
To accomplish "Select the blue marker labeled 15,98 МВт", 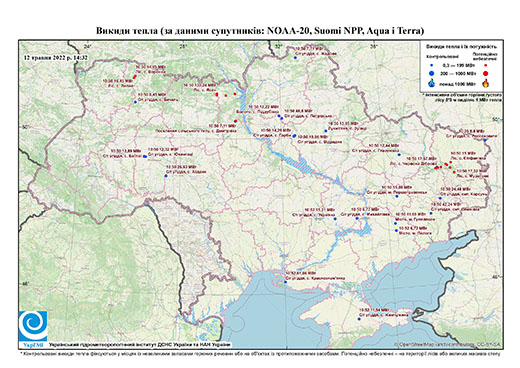I will click(x=397, y=196).
